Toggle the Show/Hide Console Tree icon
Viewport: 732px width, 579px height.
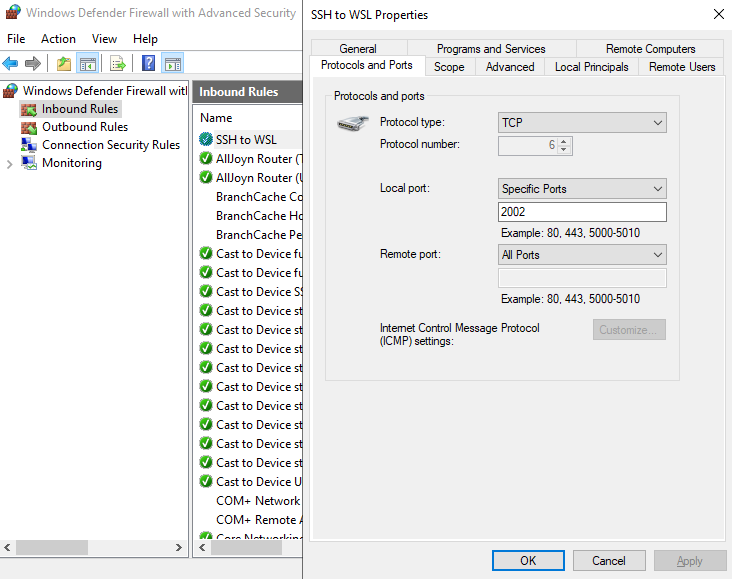click(x=88, y=63)
